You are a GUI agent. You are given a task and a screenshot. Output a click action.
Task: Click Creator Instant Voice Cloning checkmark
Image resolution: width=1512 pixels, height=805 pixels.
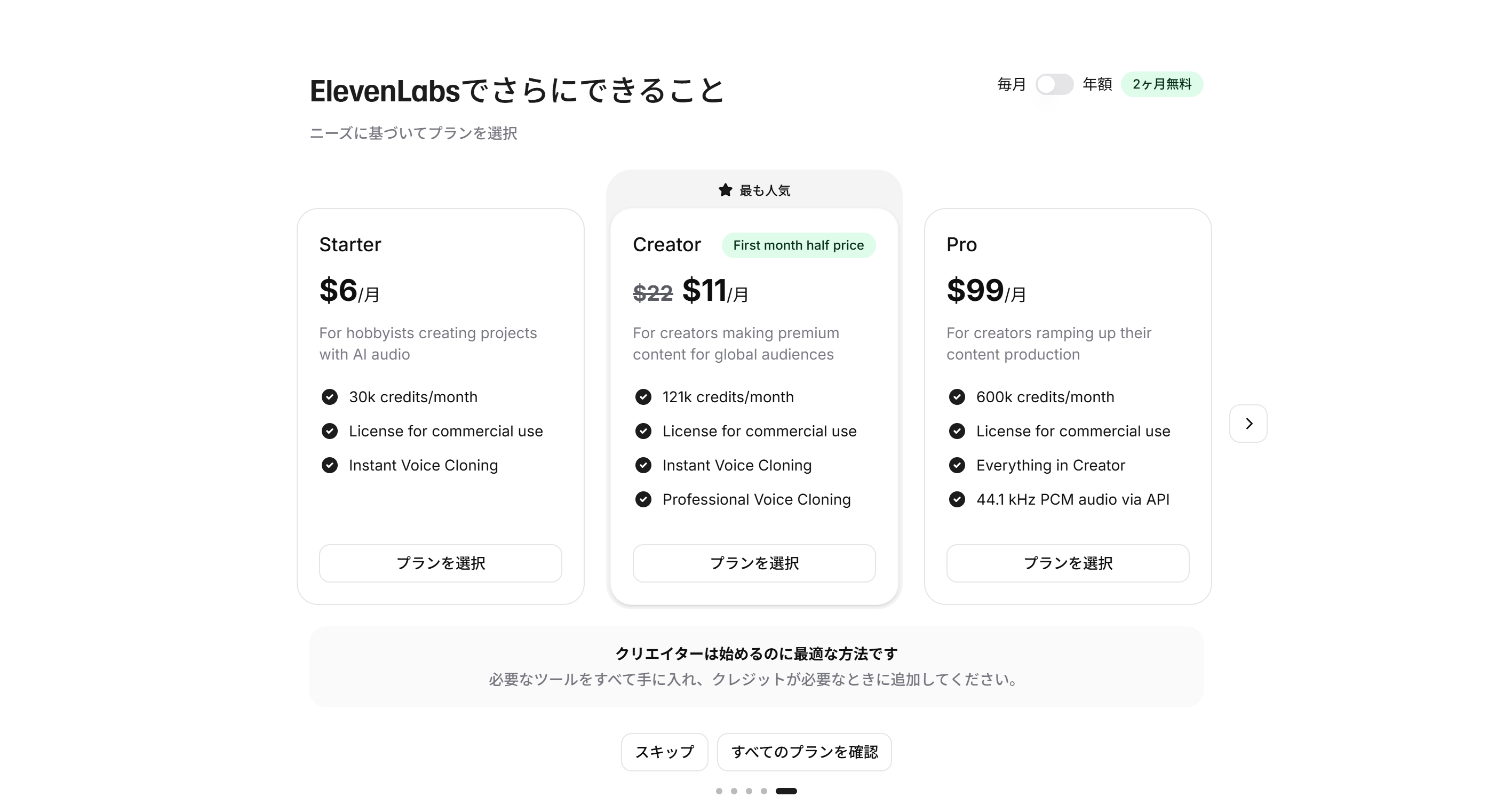pyautogui.click(x=643, y=465)
